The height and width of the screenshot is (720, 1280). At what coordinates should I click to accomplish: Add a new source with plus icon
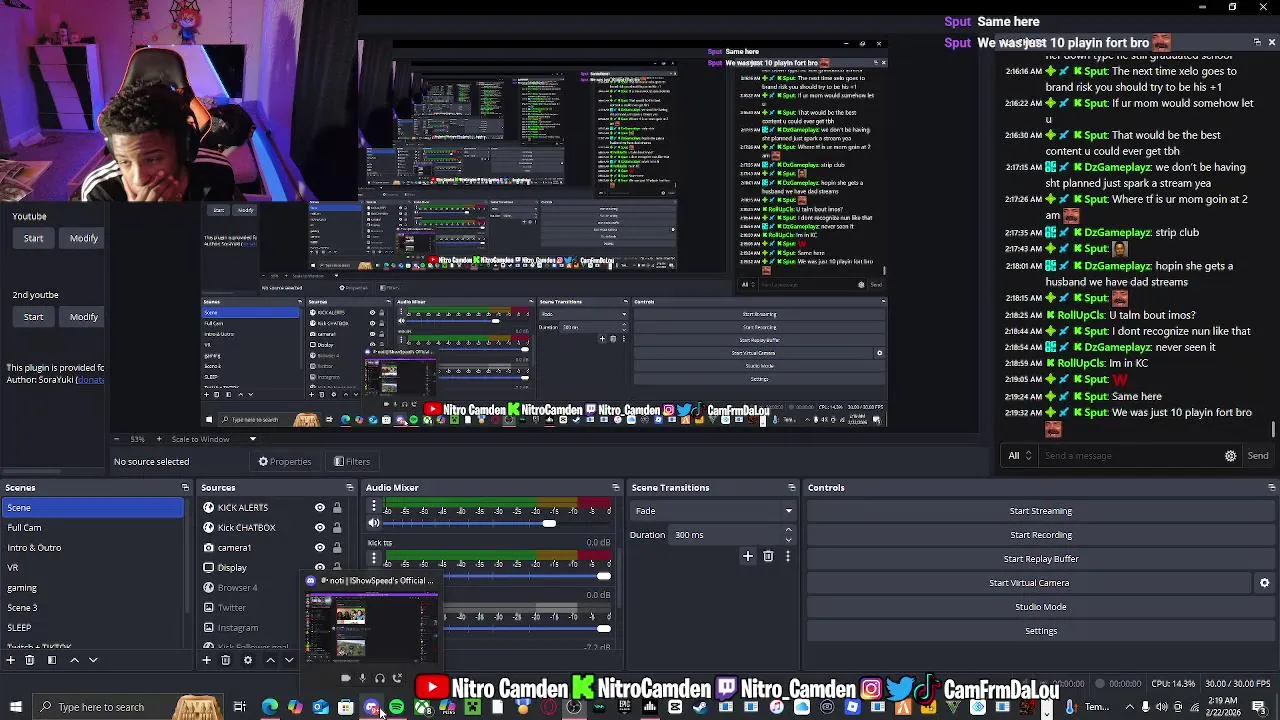(x=206, y=660)
